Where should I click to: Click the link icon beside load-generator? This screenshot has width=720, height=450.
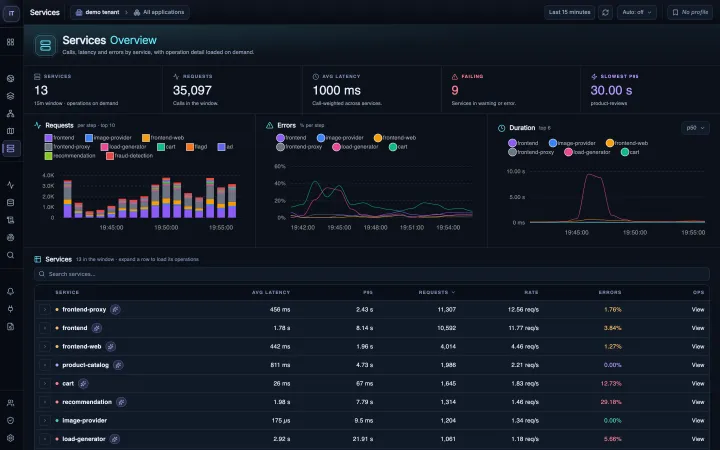pyautogui.click(x=115, y=439)
